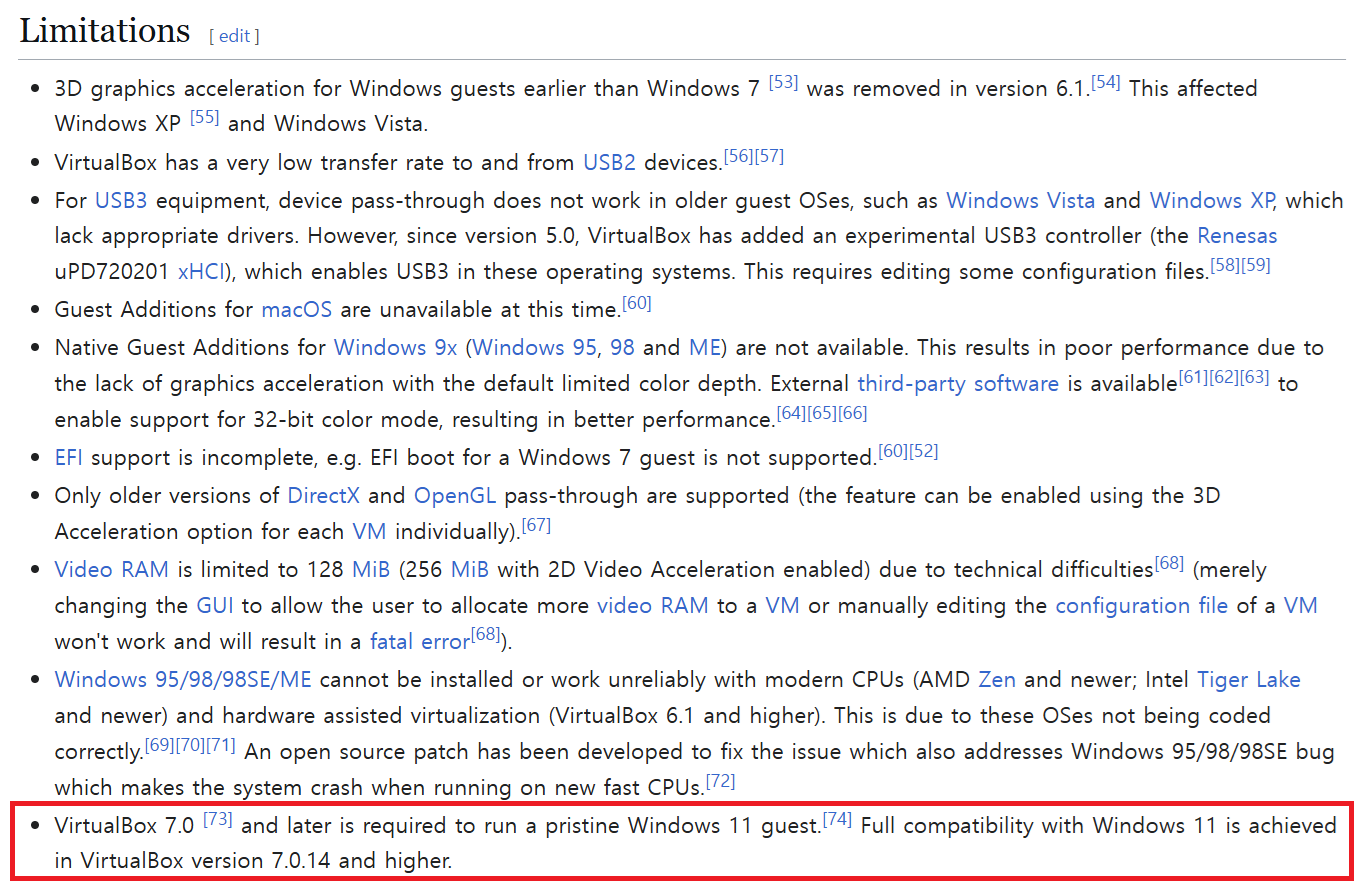Follow the Windows 95 link in parentheses
Viewport: 1361px width, 882px height.
coord(535,348)
